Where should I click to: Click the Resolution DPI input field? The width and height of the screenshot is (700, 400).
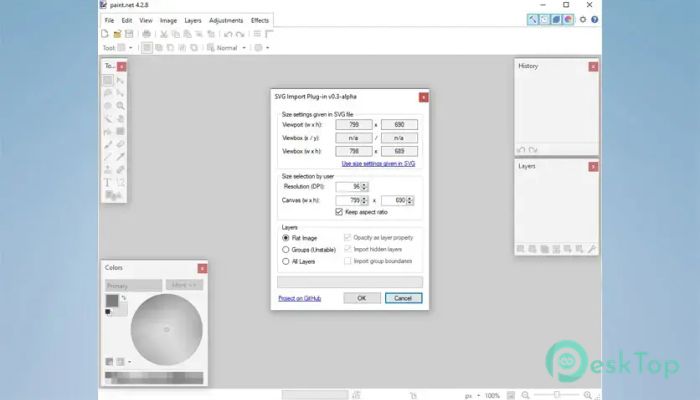click(349, 187)
